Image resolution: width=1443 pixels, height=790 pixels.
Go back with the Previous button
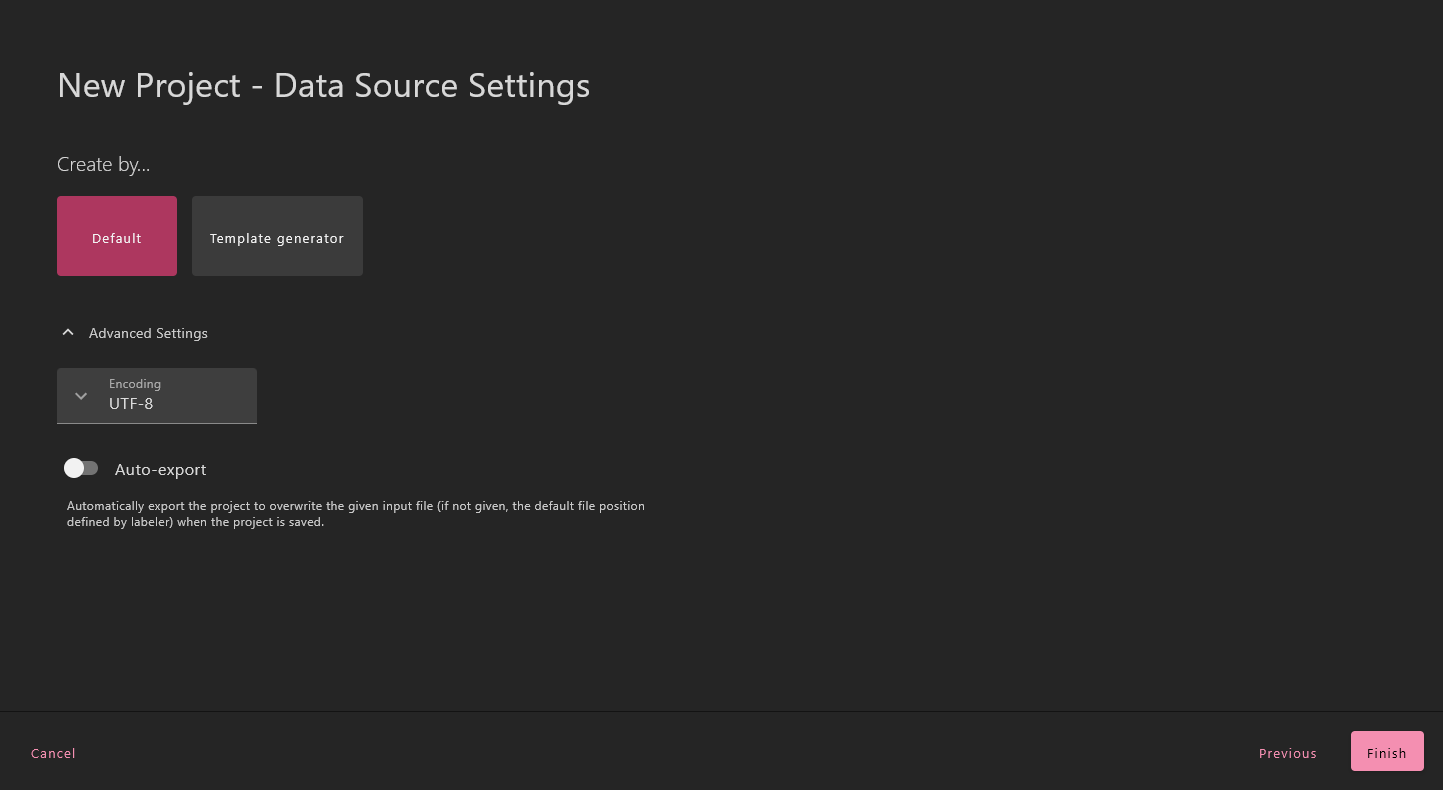point(1287,753)
